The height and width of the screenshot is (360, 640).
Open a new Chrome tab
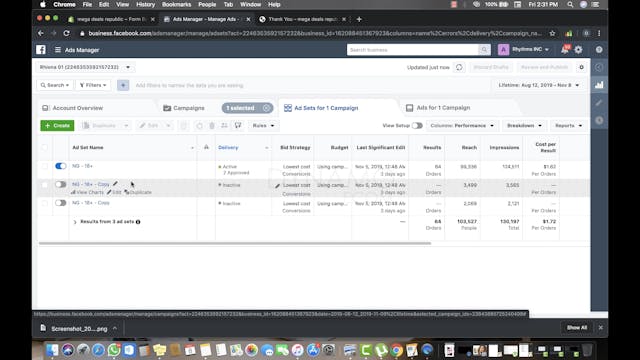[x=359, y=19]
